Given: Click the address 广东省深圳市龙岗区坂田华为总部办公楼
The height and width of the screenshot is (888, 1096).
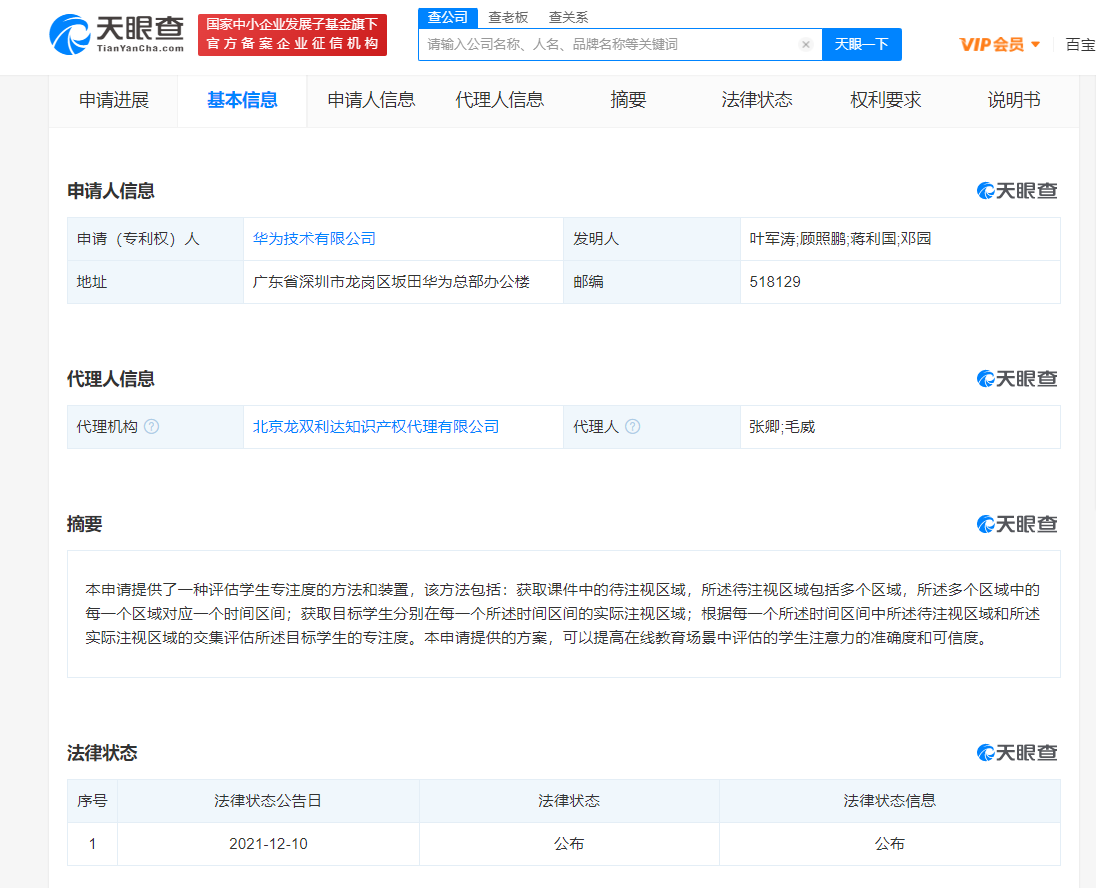Looking at the screenshot, I should point(391,282).
